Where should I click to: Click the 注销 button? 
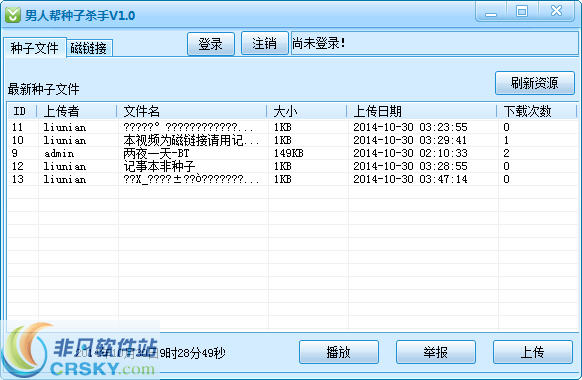tap(264, 43)
